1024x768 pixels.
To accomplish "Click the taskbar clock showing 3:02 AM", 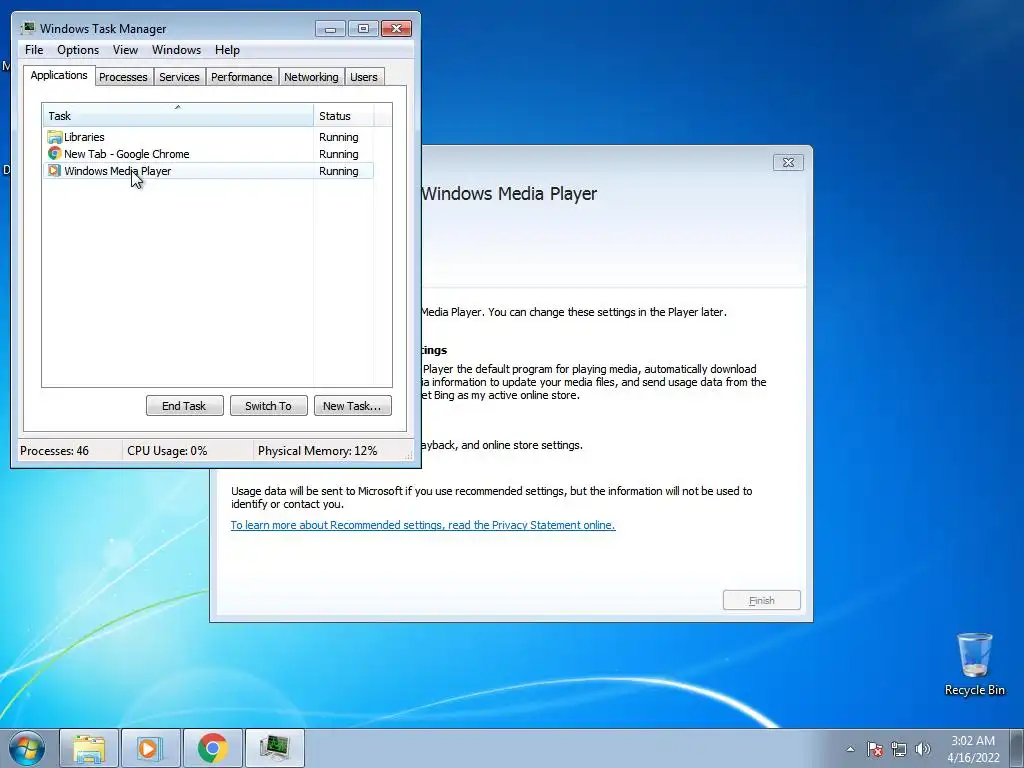I will point(973,749).
